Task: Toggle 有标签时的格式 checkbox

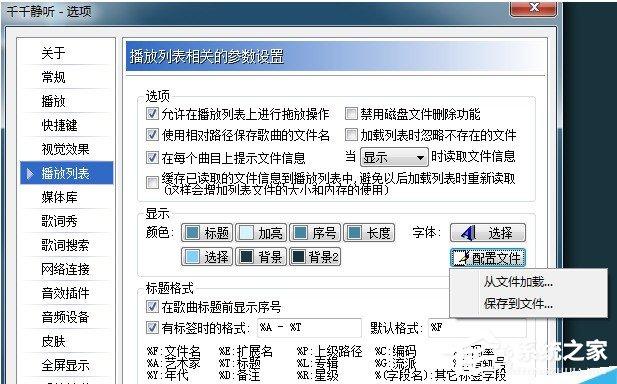Action: click(x=152, y=328)
